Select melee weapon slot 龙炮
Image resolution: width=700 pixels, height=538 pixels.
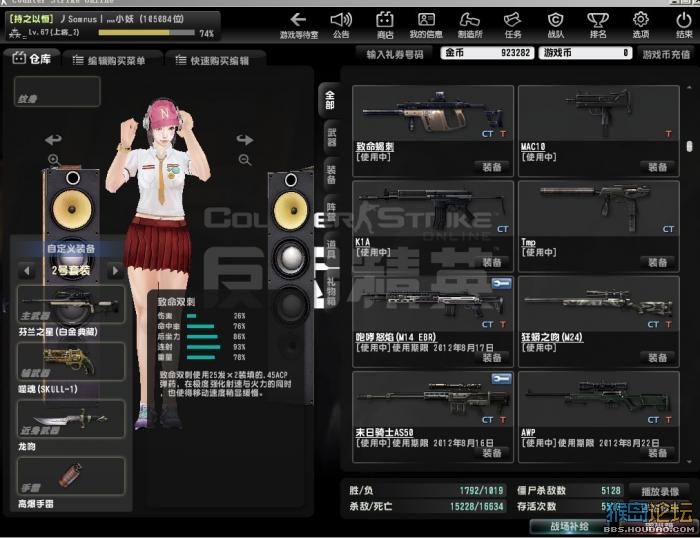71,419
